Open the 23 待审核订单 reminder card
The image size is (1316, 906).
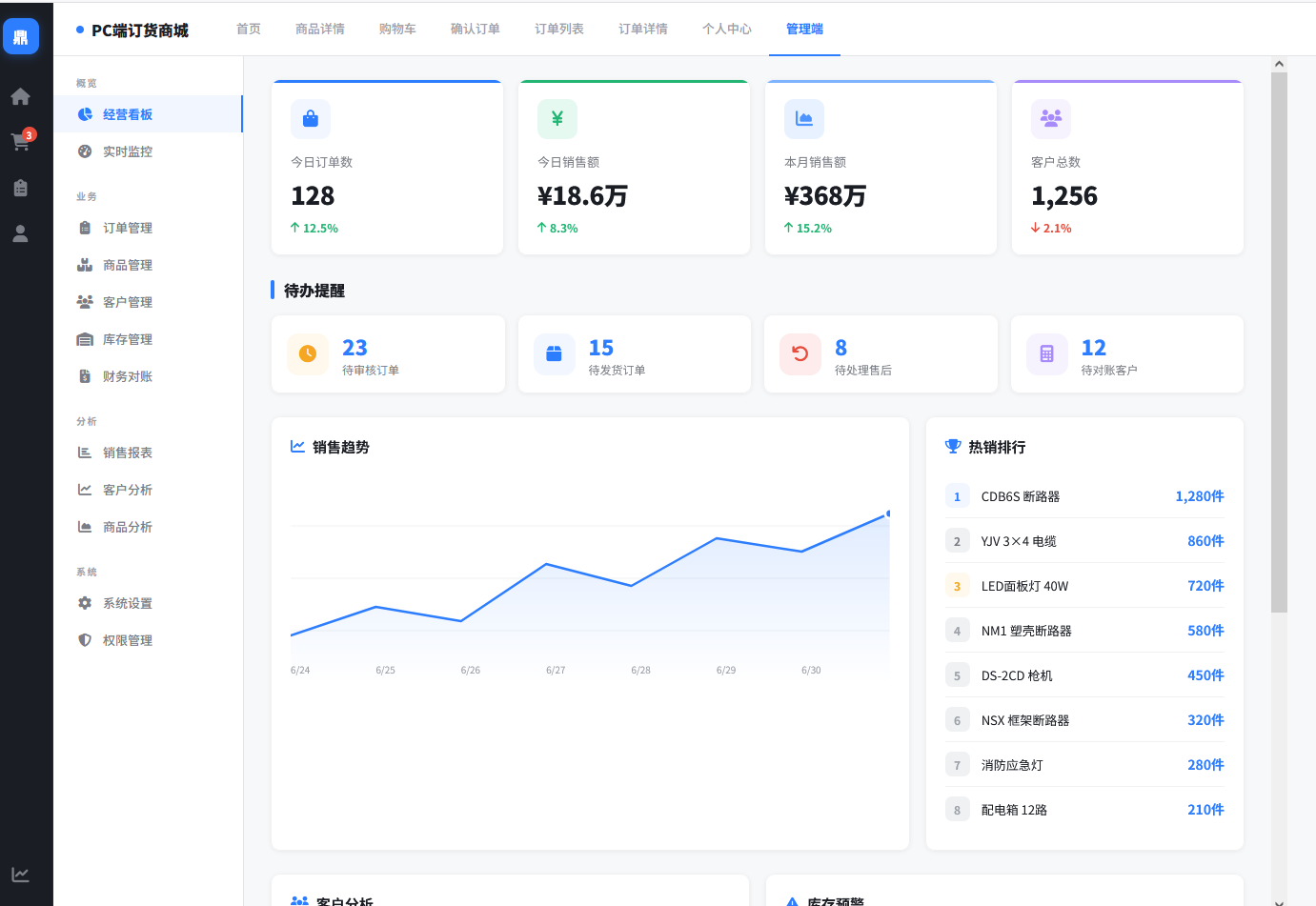(x=388, y=354)
